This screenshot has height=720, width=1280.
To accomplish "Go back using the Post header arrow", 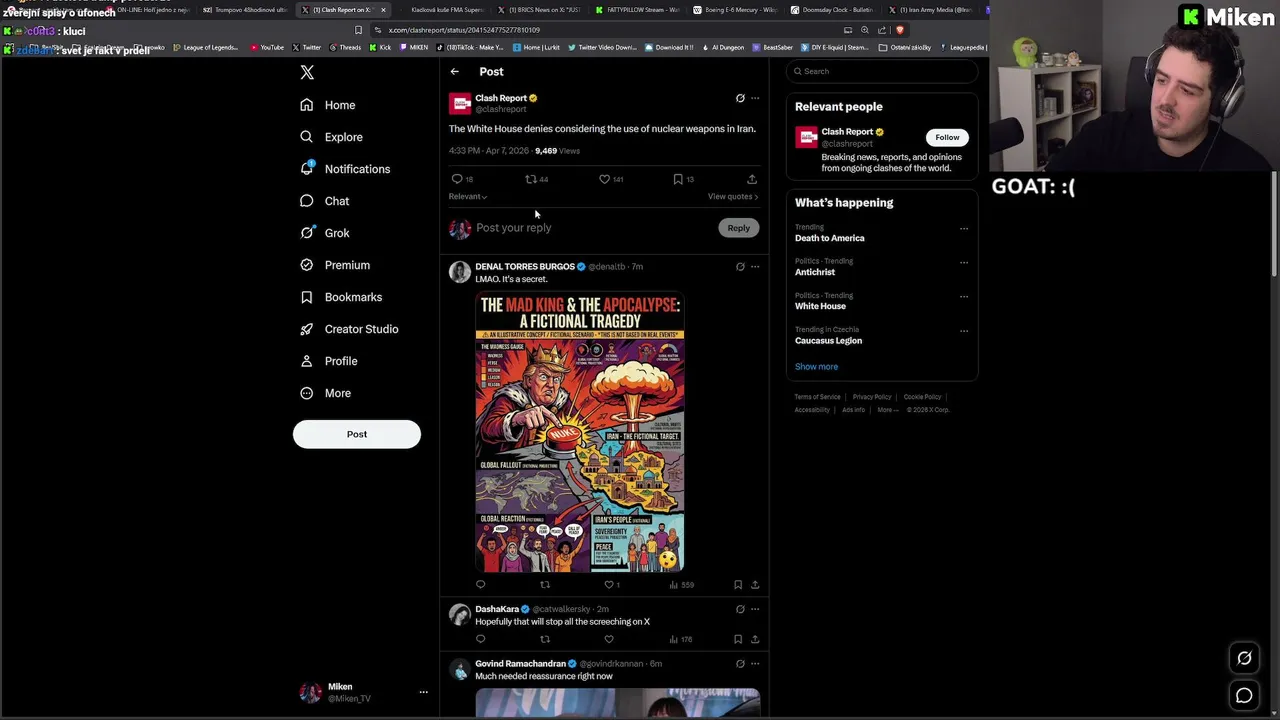I will tap(455, 72).
